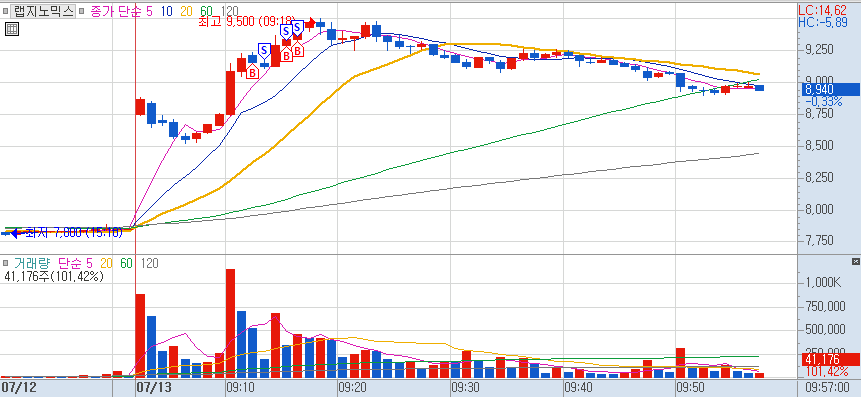Click the 101.42% volume ratio value
Viewport: 861px width, 397px height.
[826, 372]
